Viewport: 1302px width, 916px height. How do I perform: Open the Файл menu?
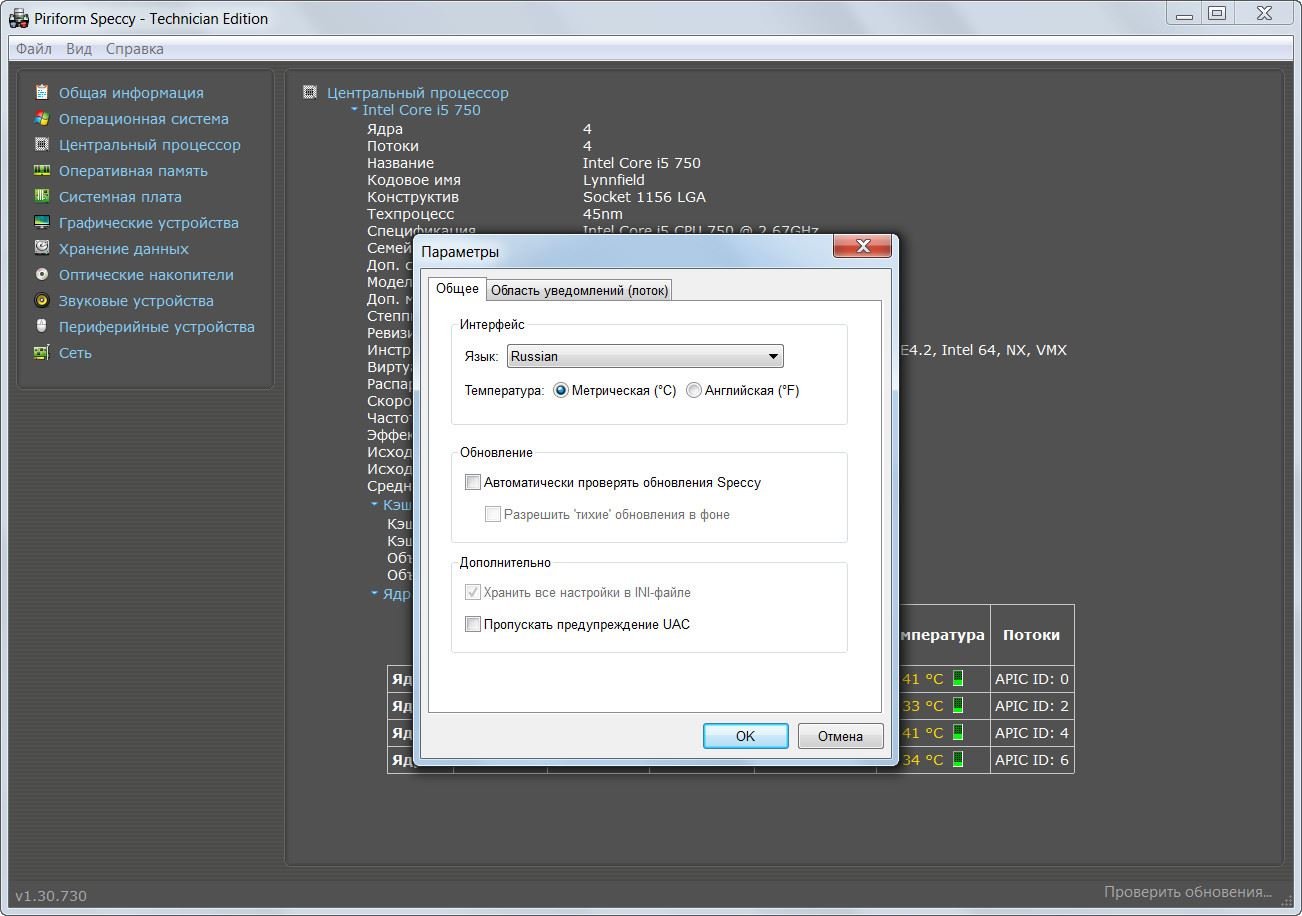(34, 49)
